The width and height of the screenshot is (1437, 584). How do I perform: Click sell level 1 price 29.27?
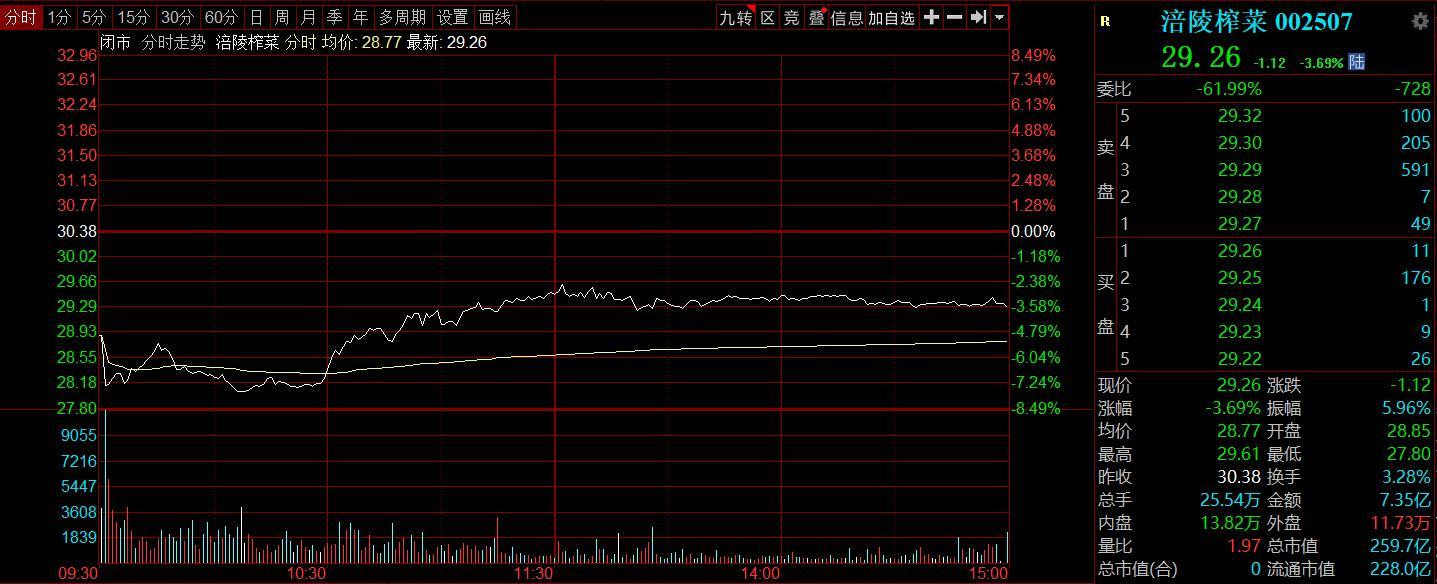[1240, 224]
